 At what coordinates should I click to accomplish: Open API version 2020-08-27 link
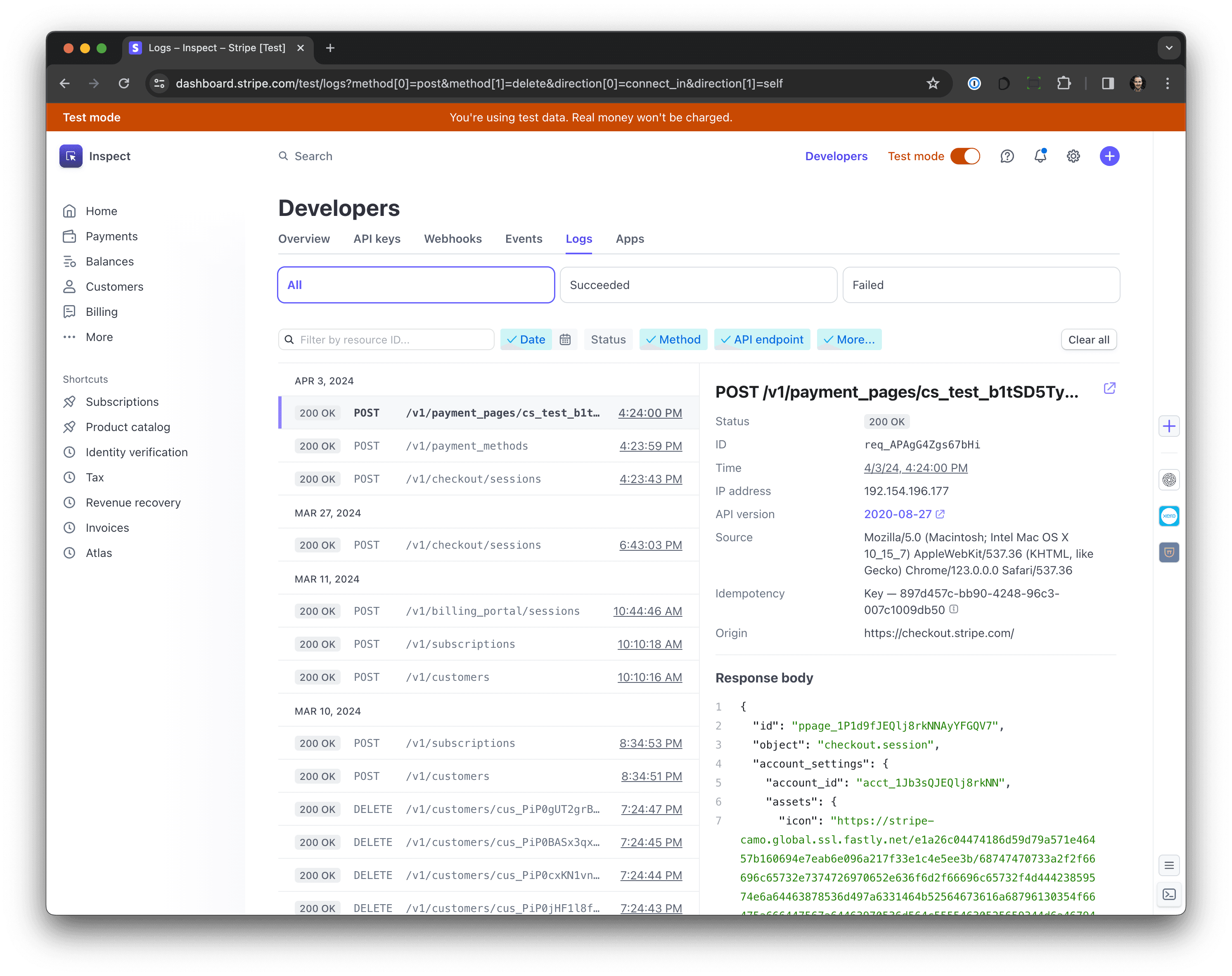point(904,514)
